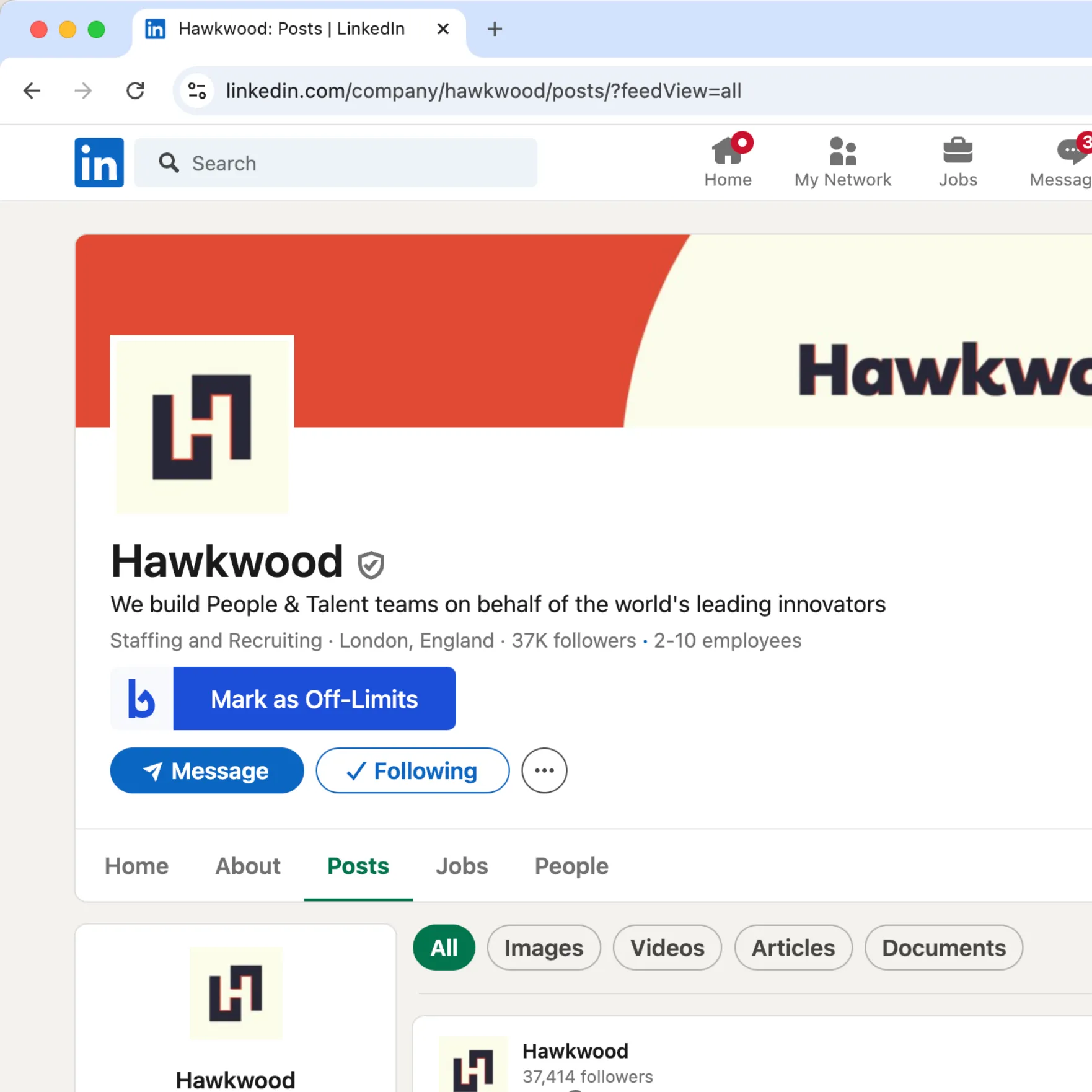Send a Message to Hawkwood

coord(206,770)
